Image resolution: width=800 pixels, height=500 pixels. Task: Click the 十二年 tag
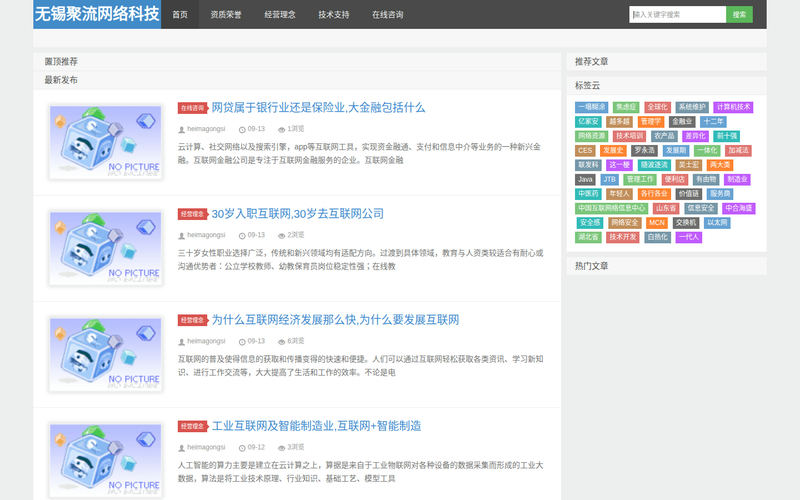[x=713, y=121]
